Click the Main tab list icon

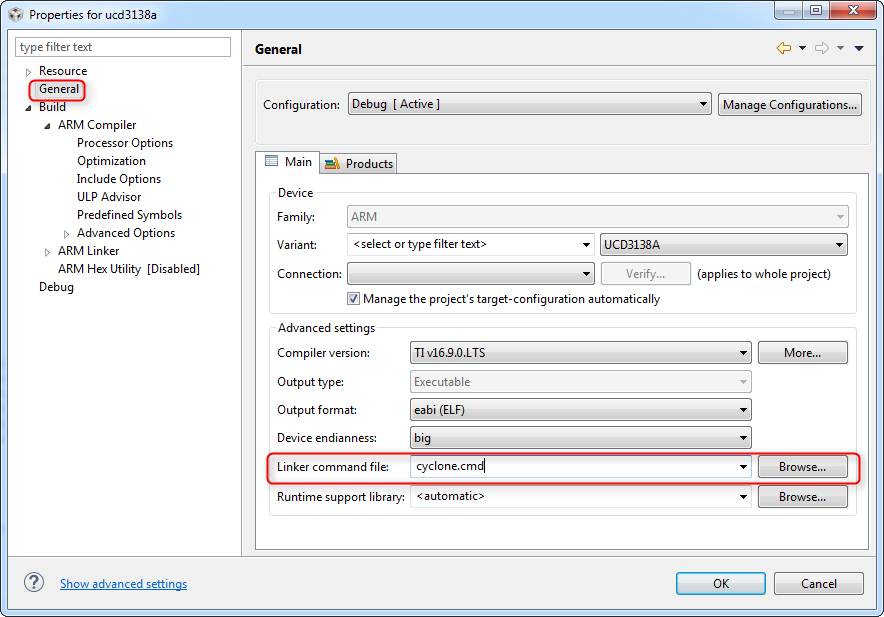point(271,161)
